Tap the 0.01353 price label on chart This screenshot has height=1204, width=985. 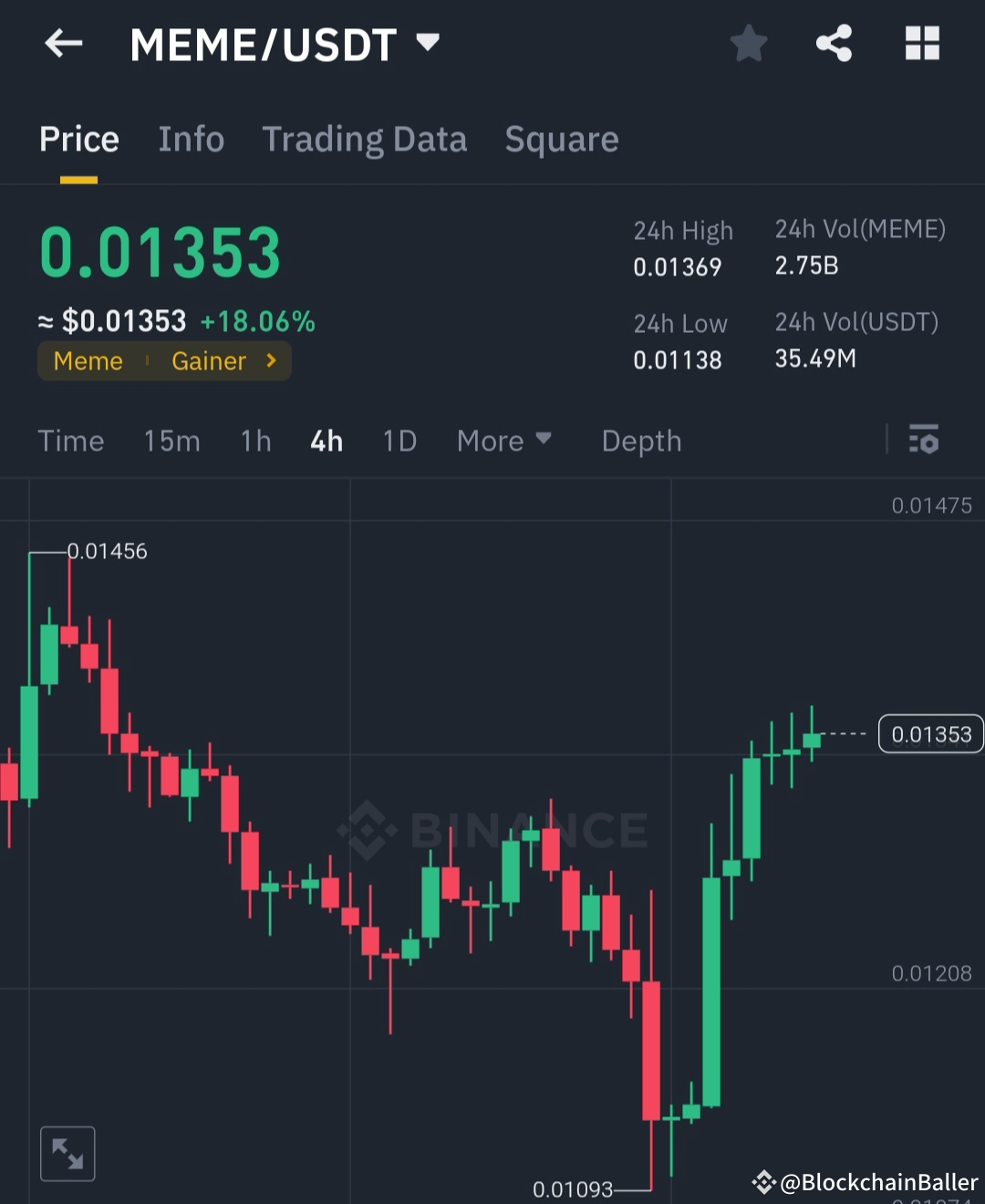tap(930, 733)
